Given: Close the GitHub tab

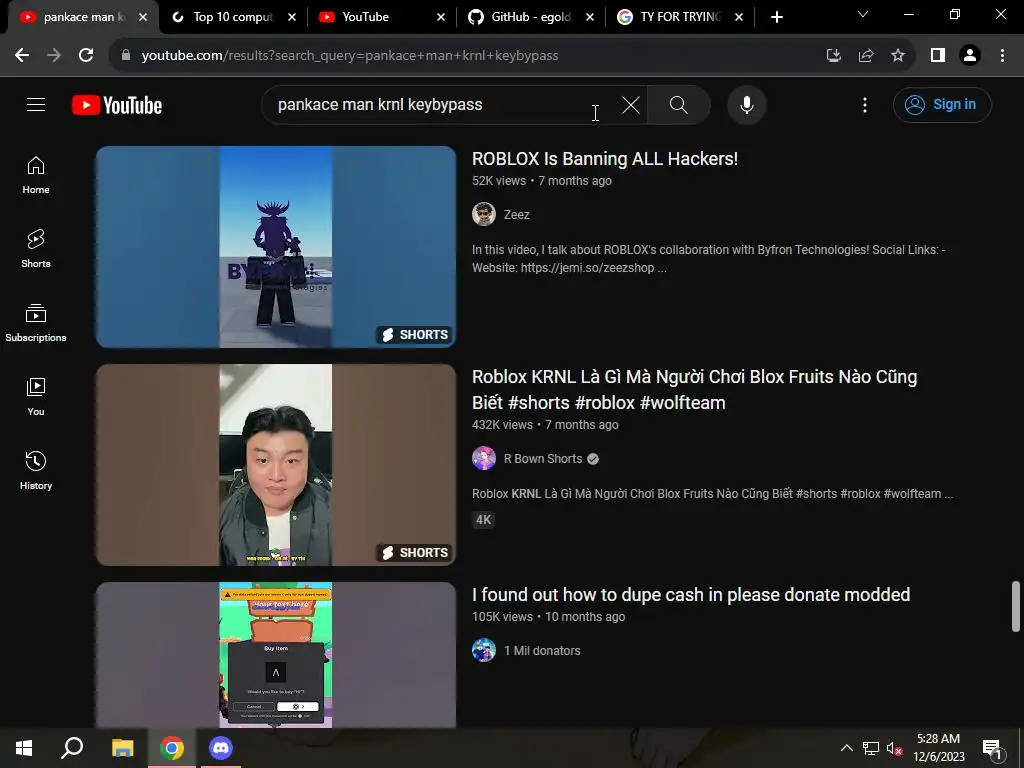Looking at the screenshot, I should tap(590, 17).
